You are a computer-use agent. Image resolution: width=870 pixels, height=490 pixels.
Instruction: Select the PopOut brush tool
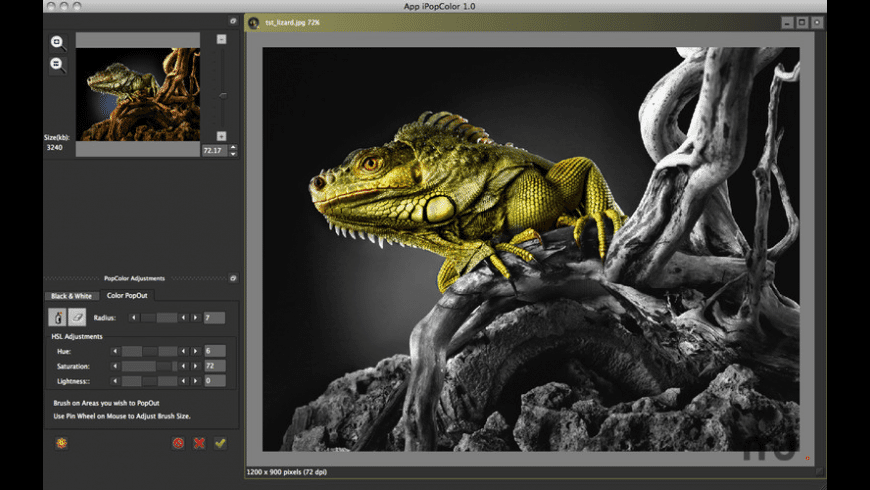click(x=57, y=317)
